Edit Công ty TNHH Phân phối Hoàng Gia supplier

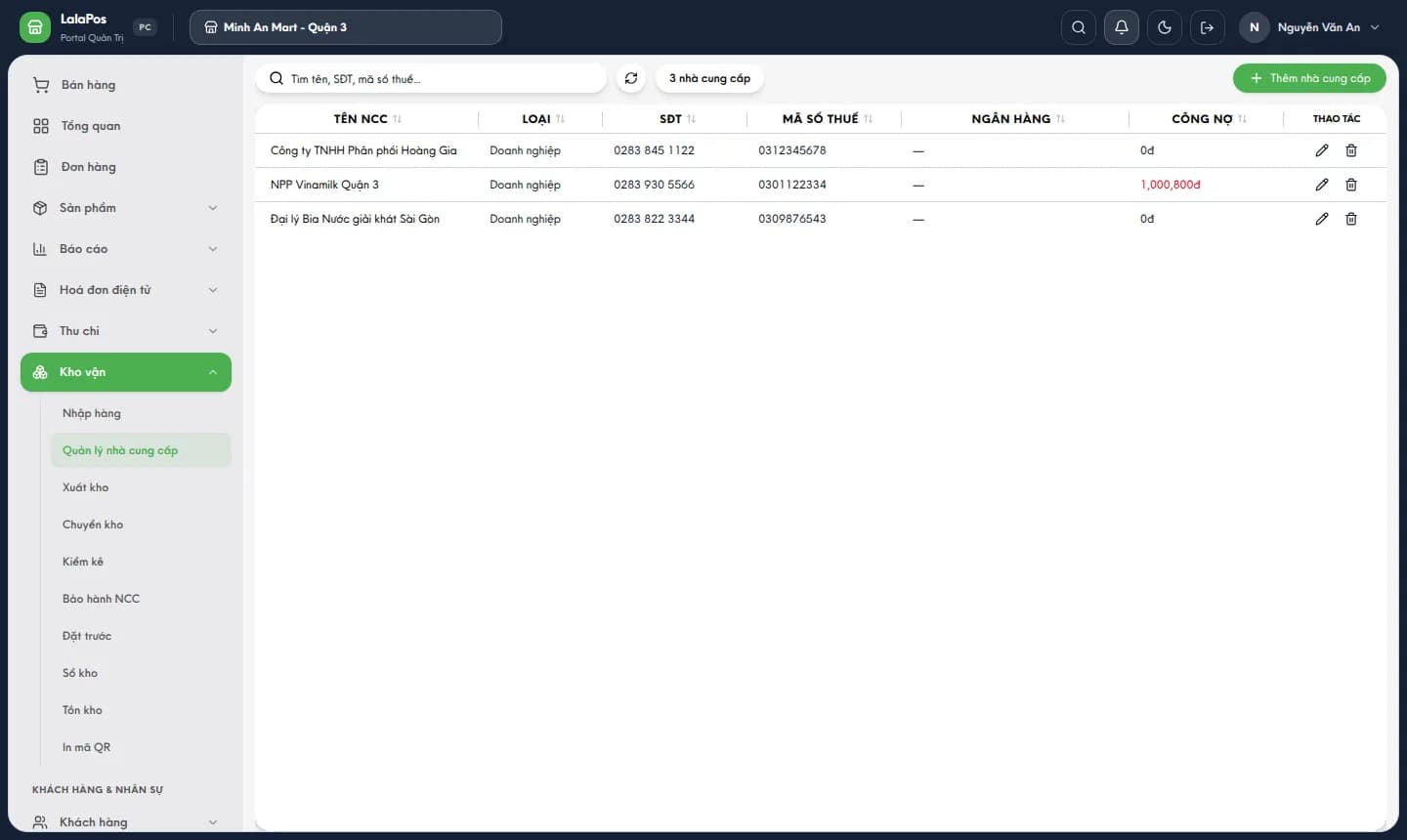[1322, 150]
